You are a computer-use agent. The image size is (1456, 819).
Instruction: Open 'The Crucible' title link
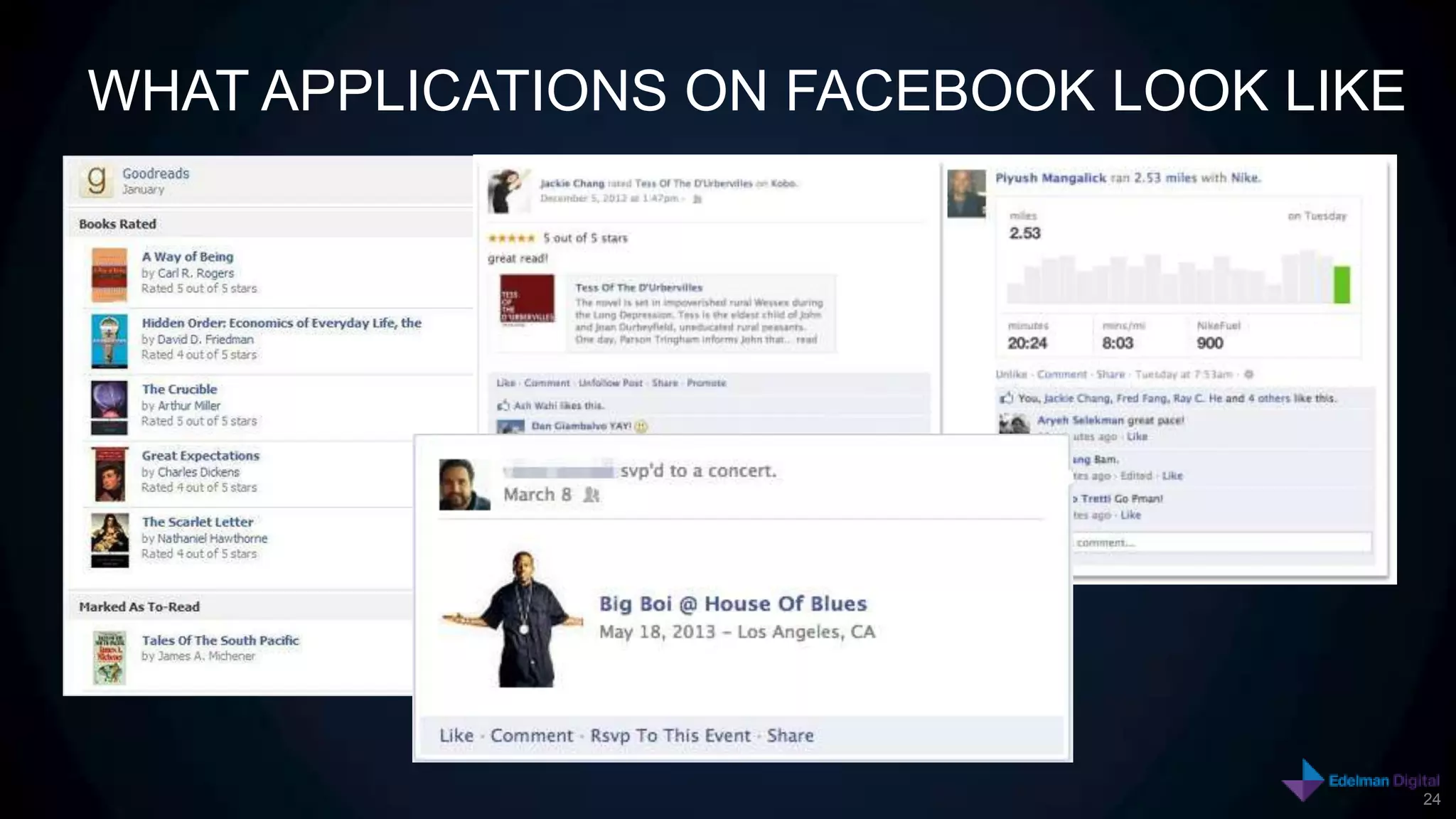coord(179,389)
